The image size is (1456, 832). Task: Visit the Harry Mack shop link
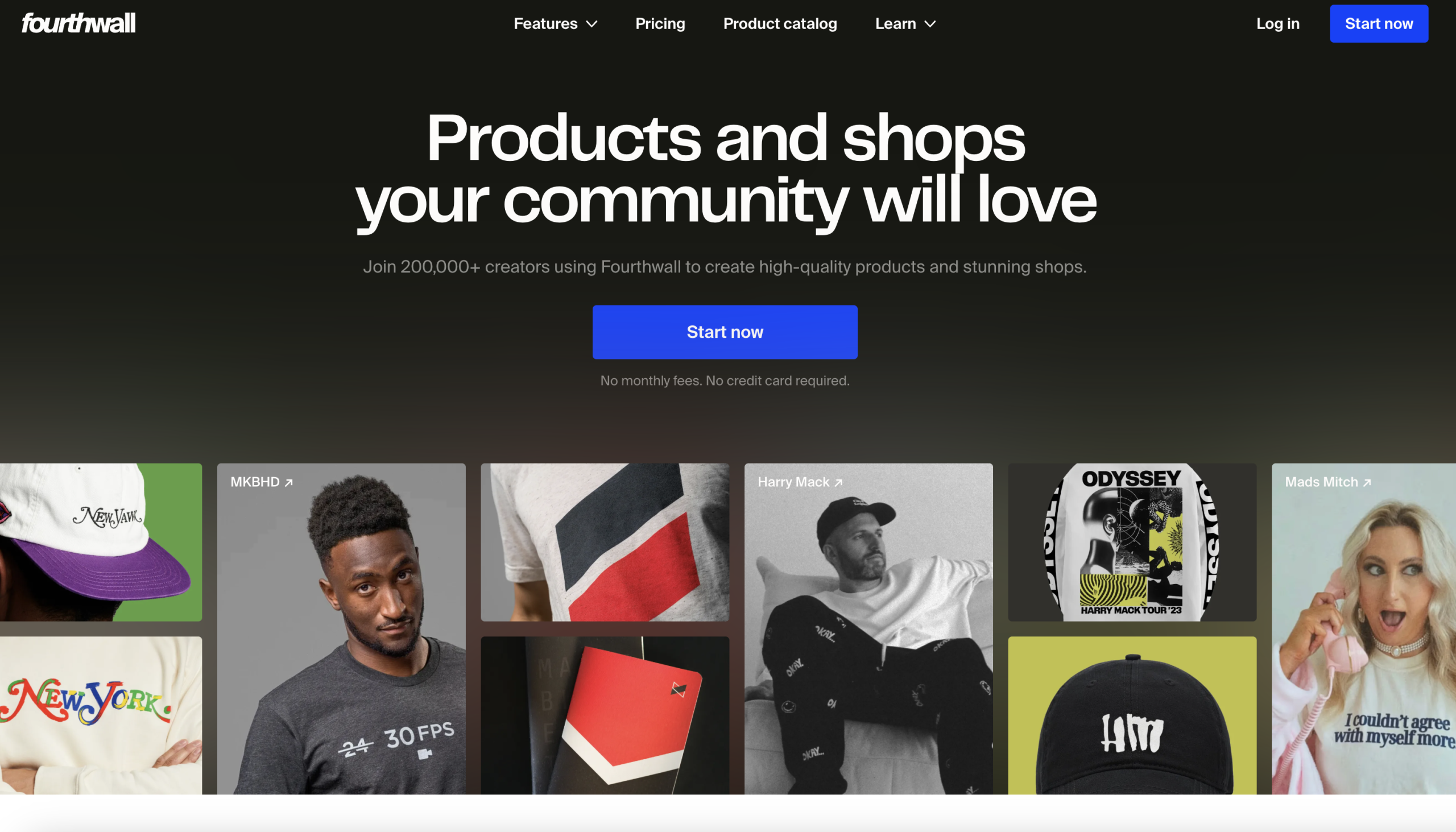coord(800,482)
